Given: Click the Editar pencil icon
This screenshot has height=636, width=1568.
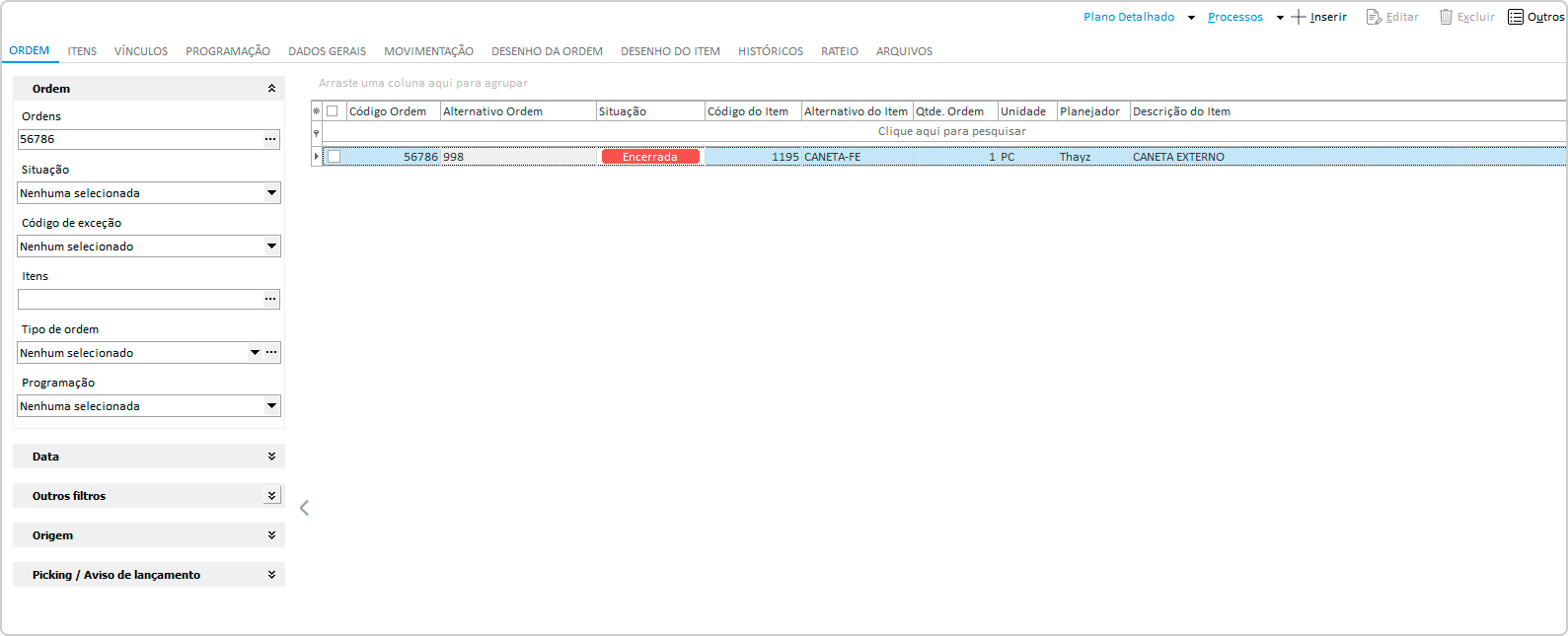Looking at the screenshot, I should [x=1374, y=17].
